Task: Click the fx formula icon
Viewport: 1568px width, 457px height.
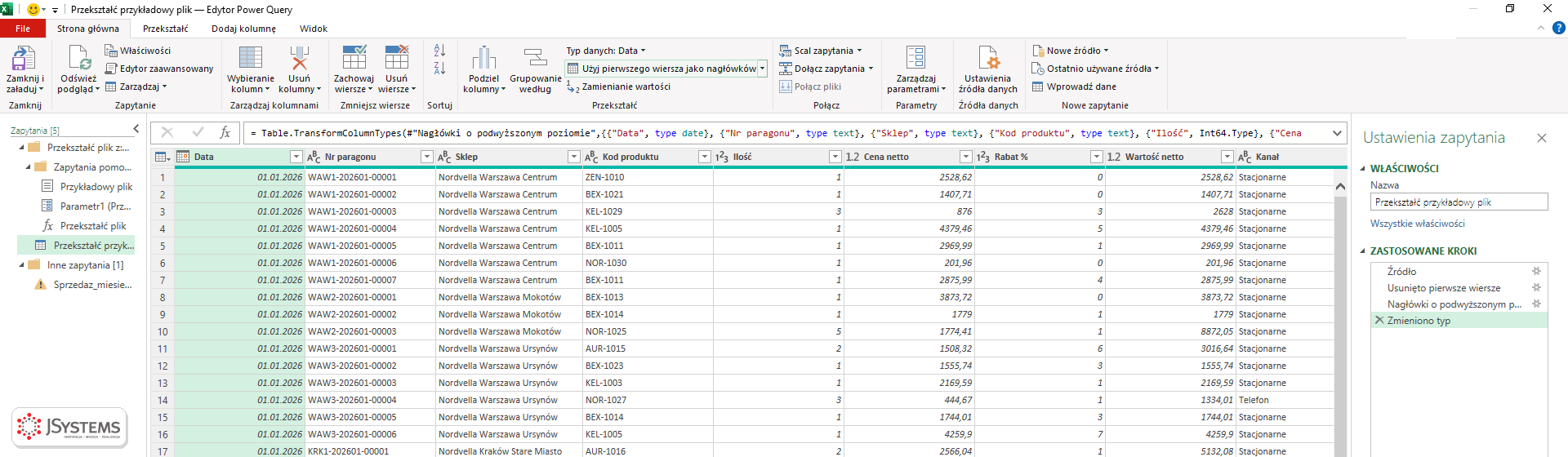Action: (225, 132)
